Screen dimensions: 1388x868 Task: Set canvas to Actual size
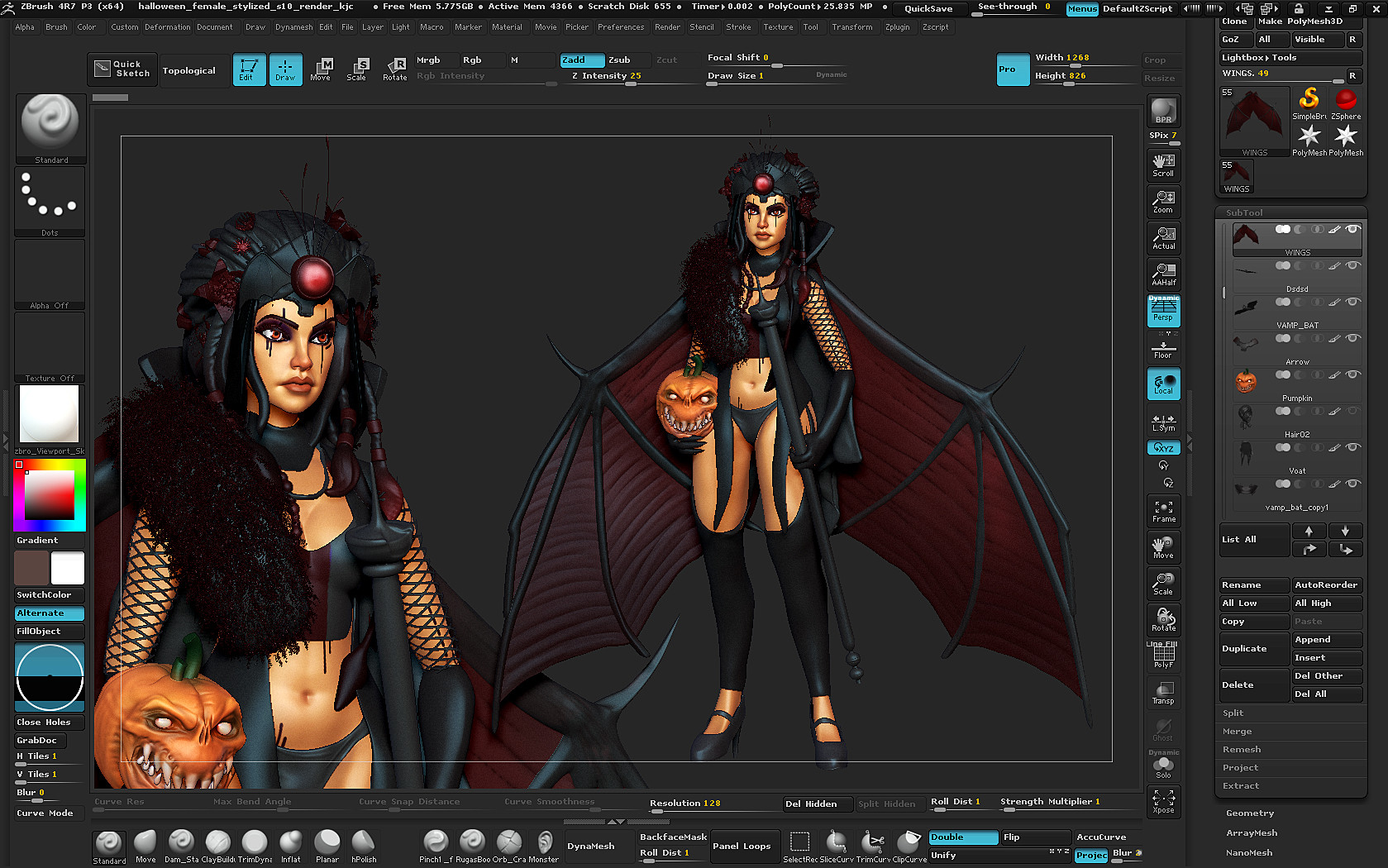click(1163, 238)
